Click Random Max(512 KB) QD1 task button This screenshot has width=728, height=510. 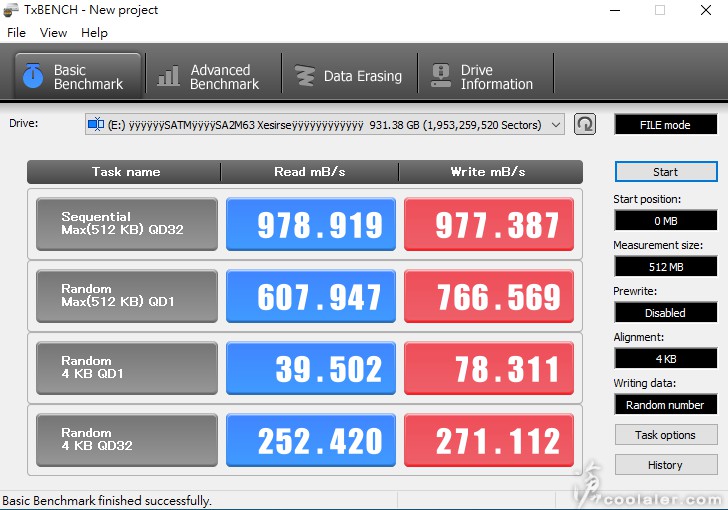click(x=127, y=296)
